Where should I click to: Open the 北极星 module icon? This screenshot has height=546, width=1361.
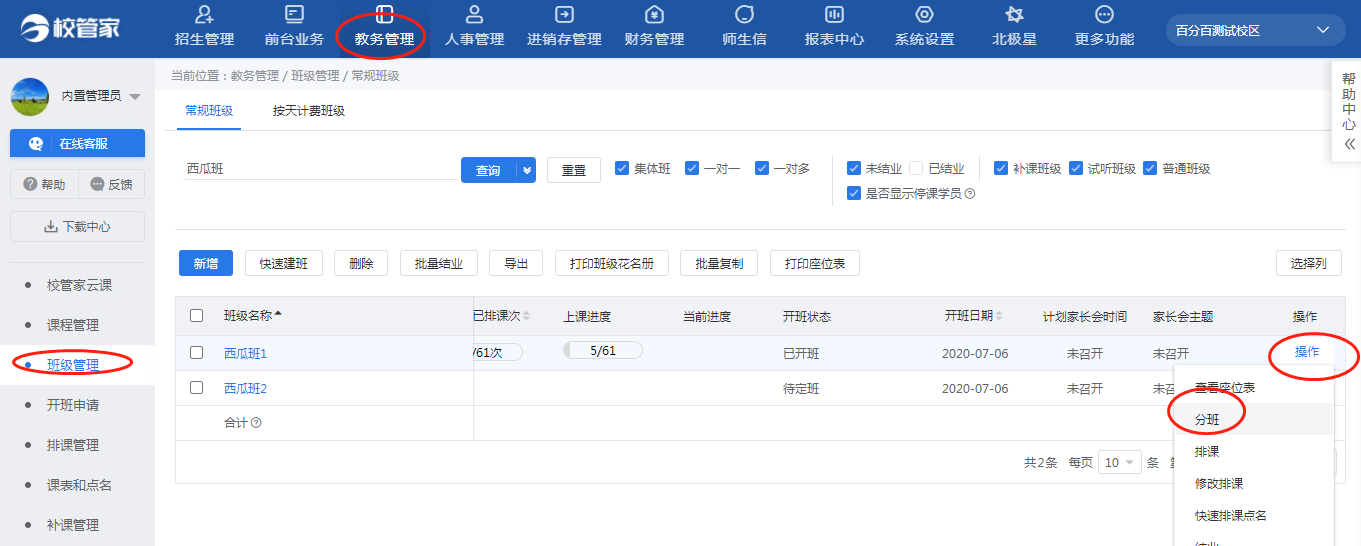[x=1014, y=15]
